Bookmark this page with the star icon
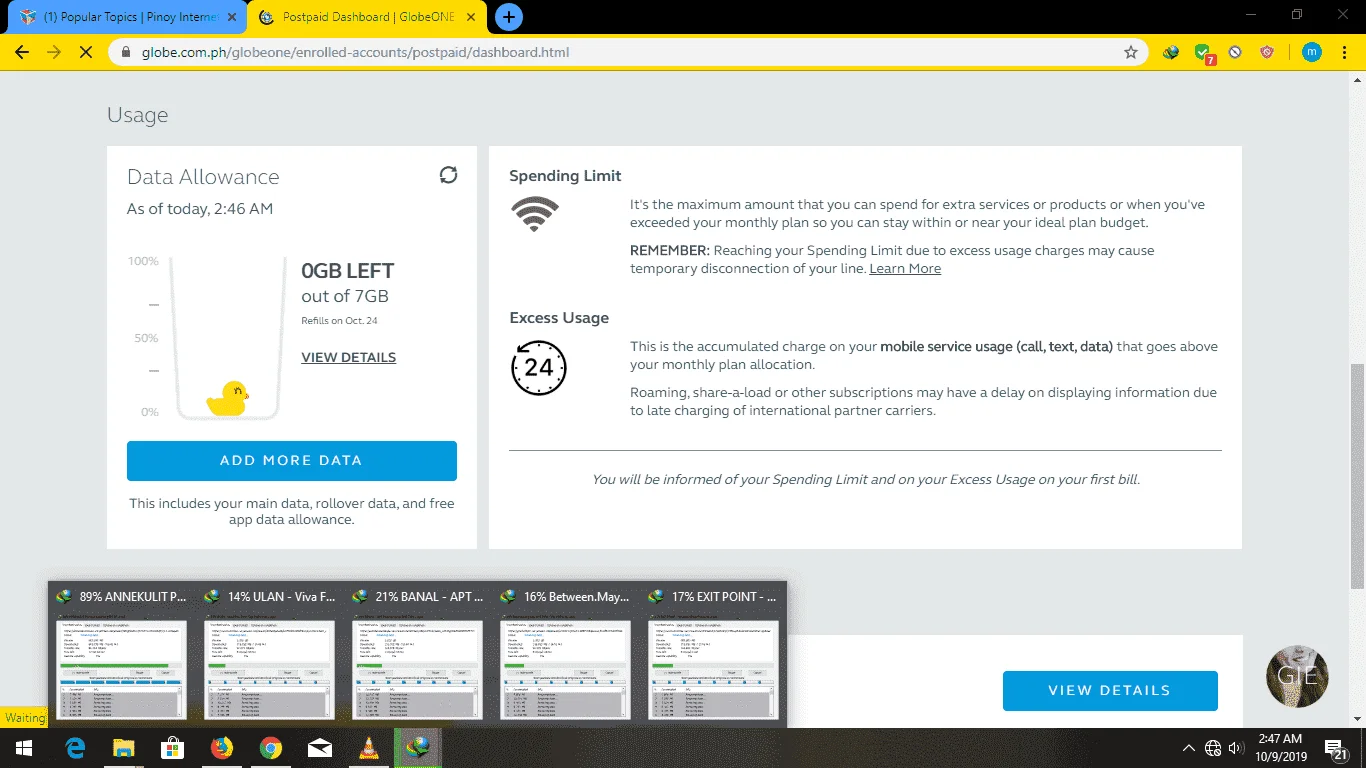1366x768 pixels. click(x=1131, y=52)
